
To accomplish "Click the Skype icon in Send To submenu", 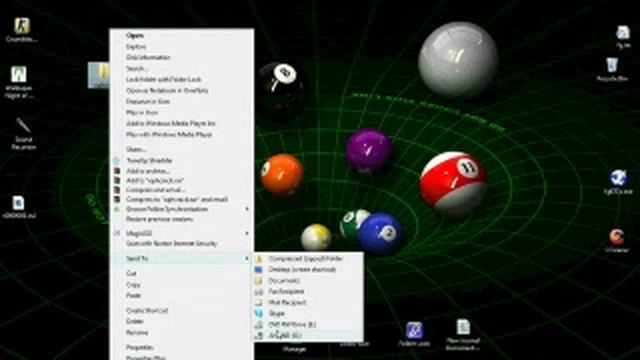I will [x=259, y=313].
